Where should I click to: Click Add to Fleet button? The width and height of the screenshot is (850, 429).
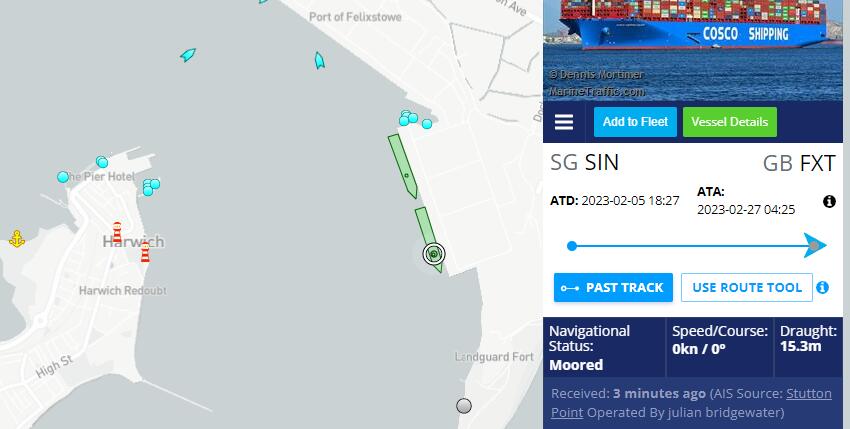click(x=635, y=121)
